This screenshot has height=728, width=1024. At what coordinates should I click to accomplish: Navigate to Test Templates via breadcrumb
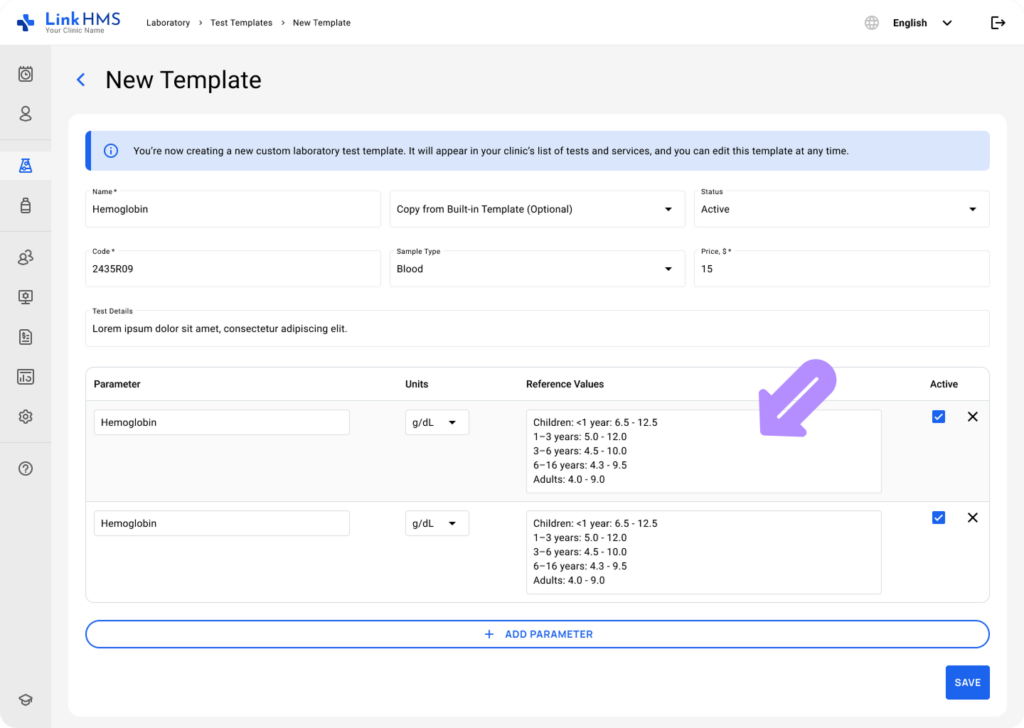241,22
